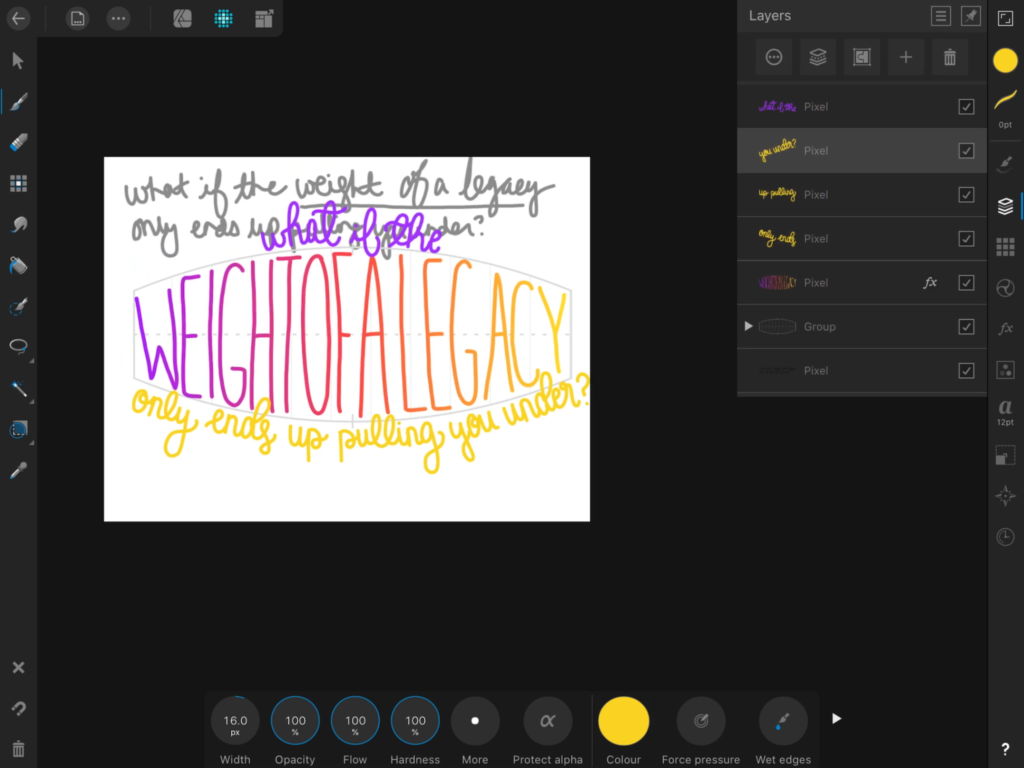Hide the purple 'what if the' layer
Viewport: 1024px width, 768px height.
click(x=966, y=107)
